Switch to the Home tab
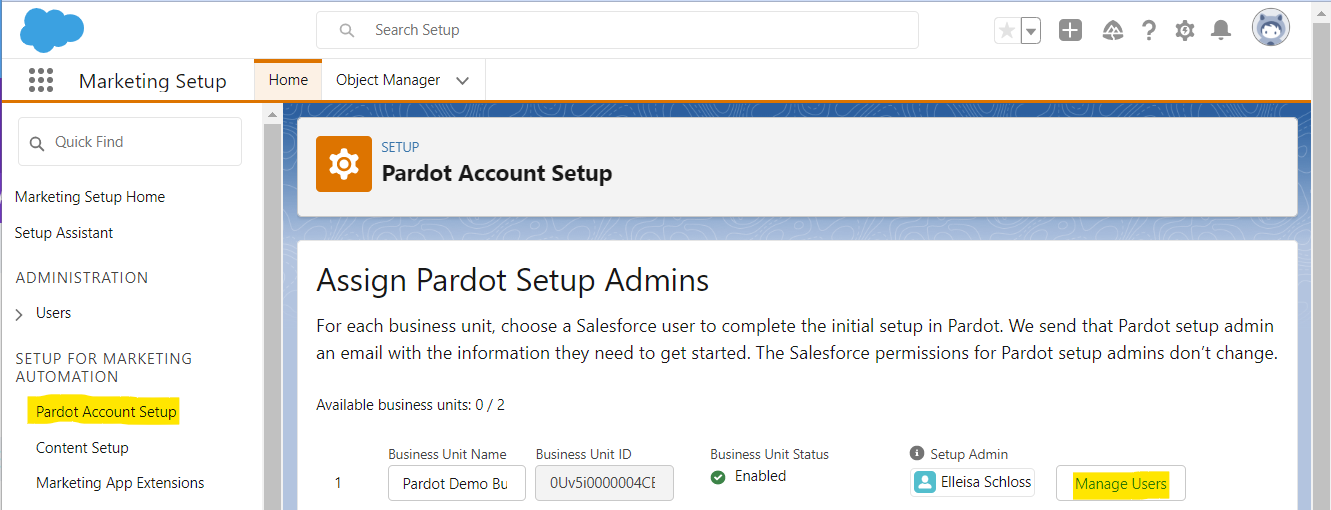The height and width of the screenshot is (510, 1331). click(x=288, y=80)
